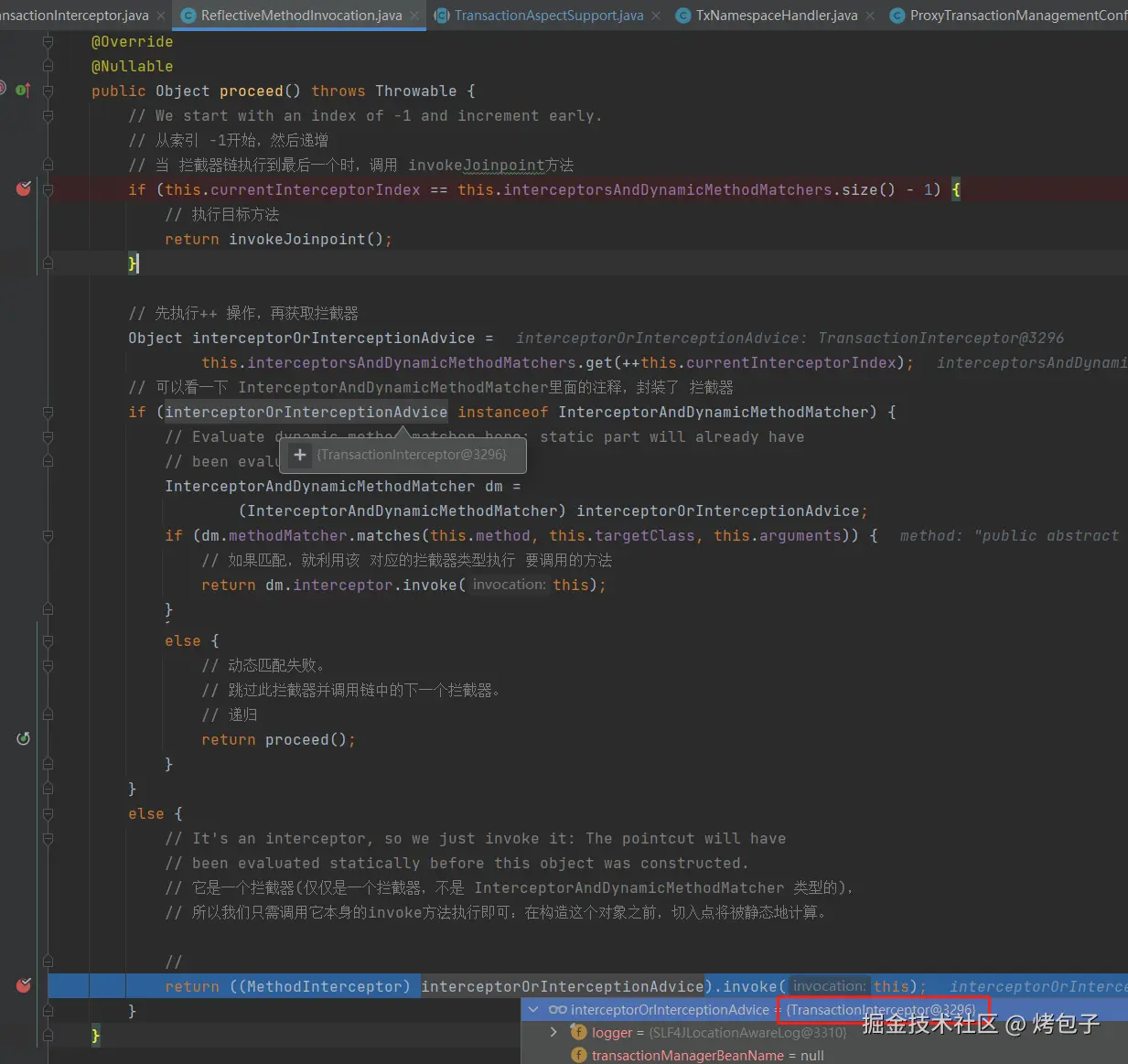Click {TransactionInterceptor@3296} value in debugger popup
The image size is (1128, 1064).
[881, 1010]
